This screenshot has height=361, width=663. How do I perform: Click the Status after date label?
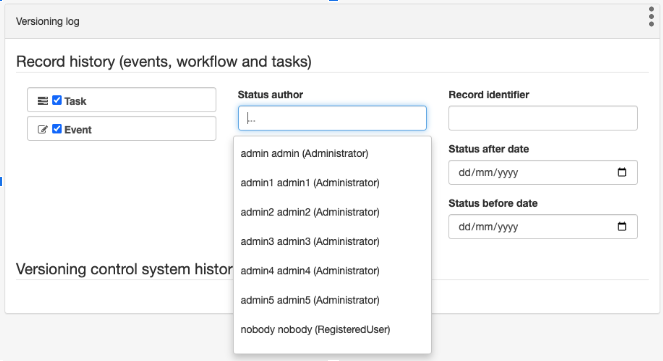(x=489, y=149)
